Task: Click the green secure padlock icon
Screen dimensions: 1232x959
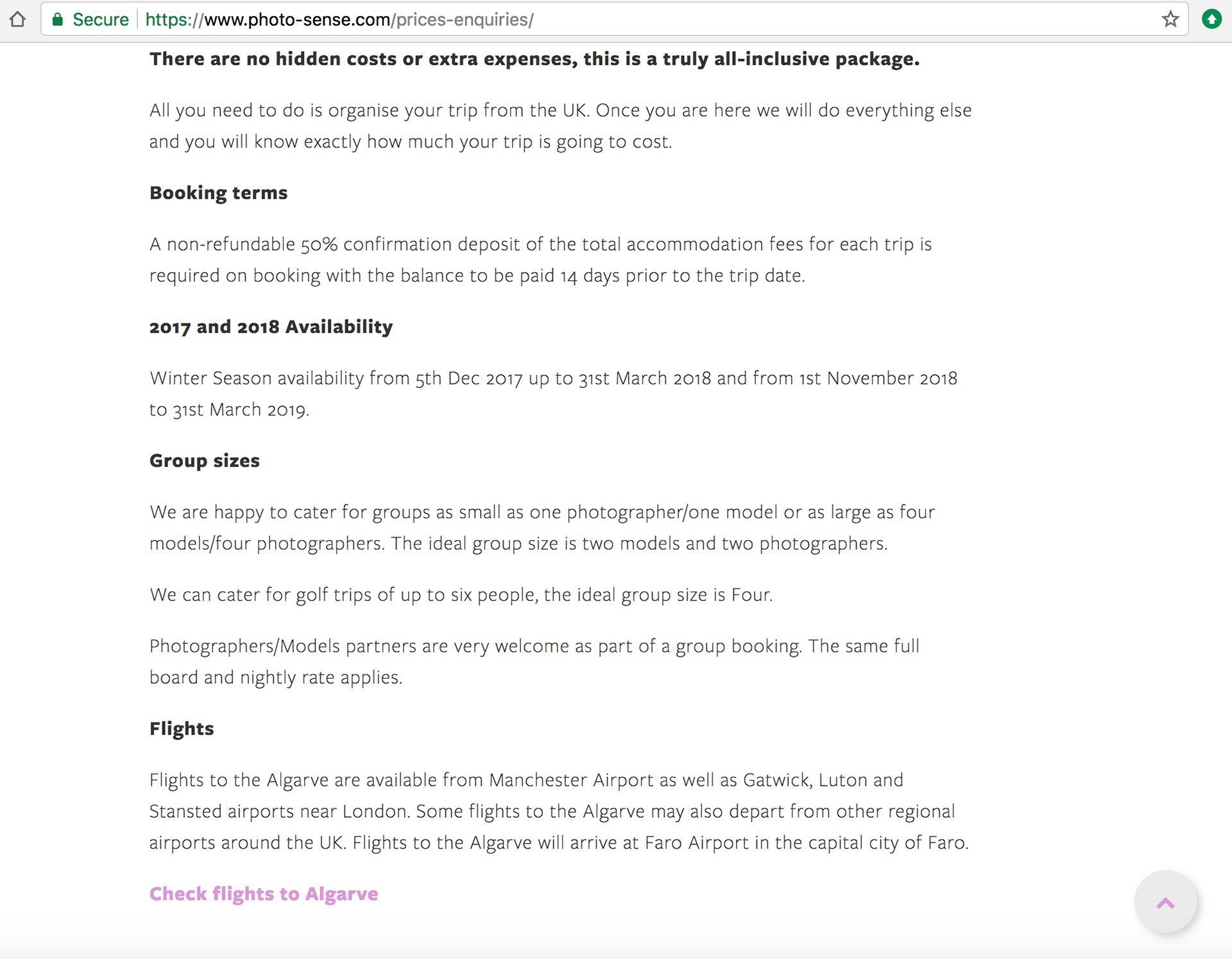Action: click(x=58, y=19)
